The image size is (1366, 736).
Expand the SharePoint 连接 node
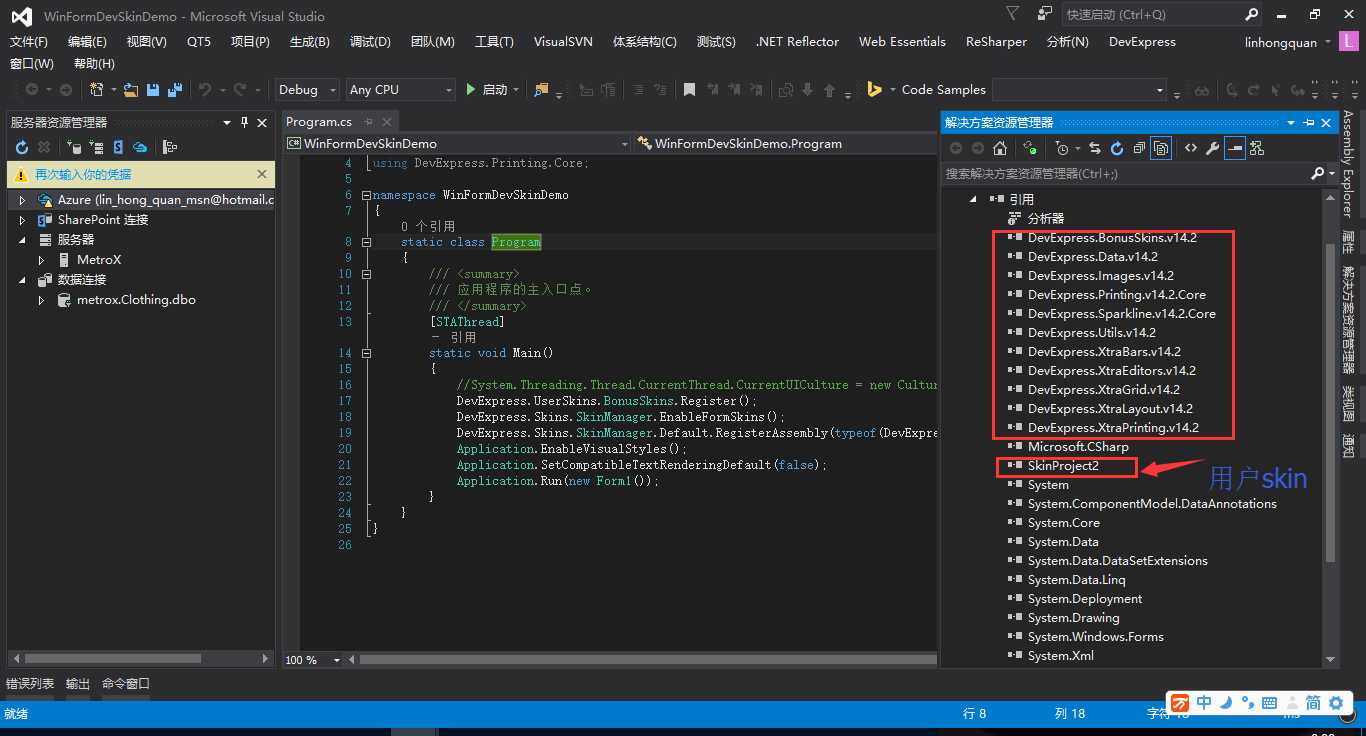[x=22, y=220]
